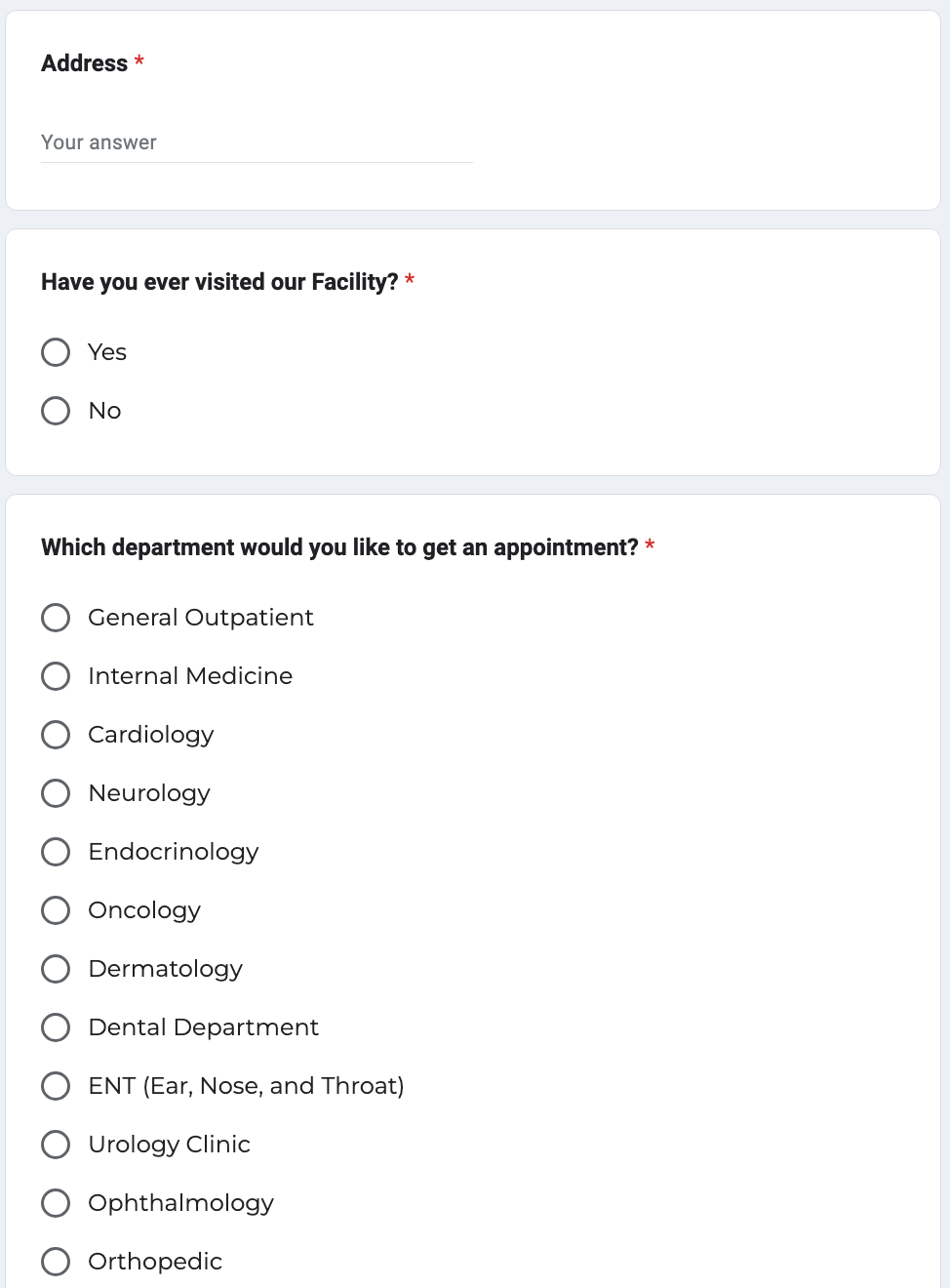This screenshot has height=1288, width=950.
Task: Click the Address answer input field
Action: tap(256, 142)
